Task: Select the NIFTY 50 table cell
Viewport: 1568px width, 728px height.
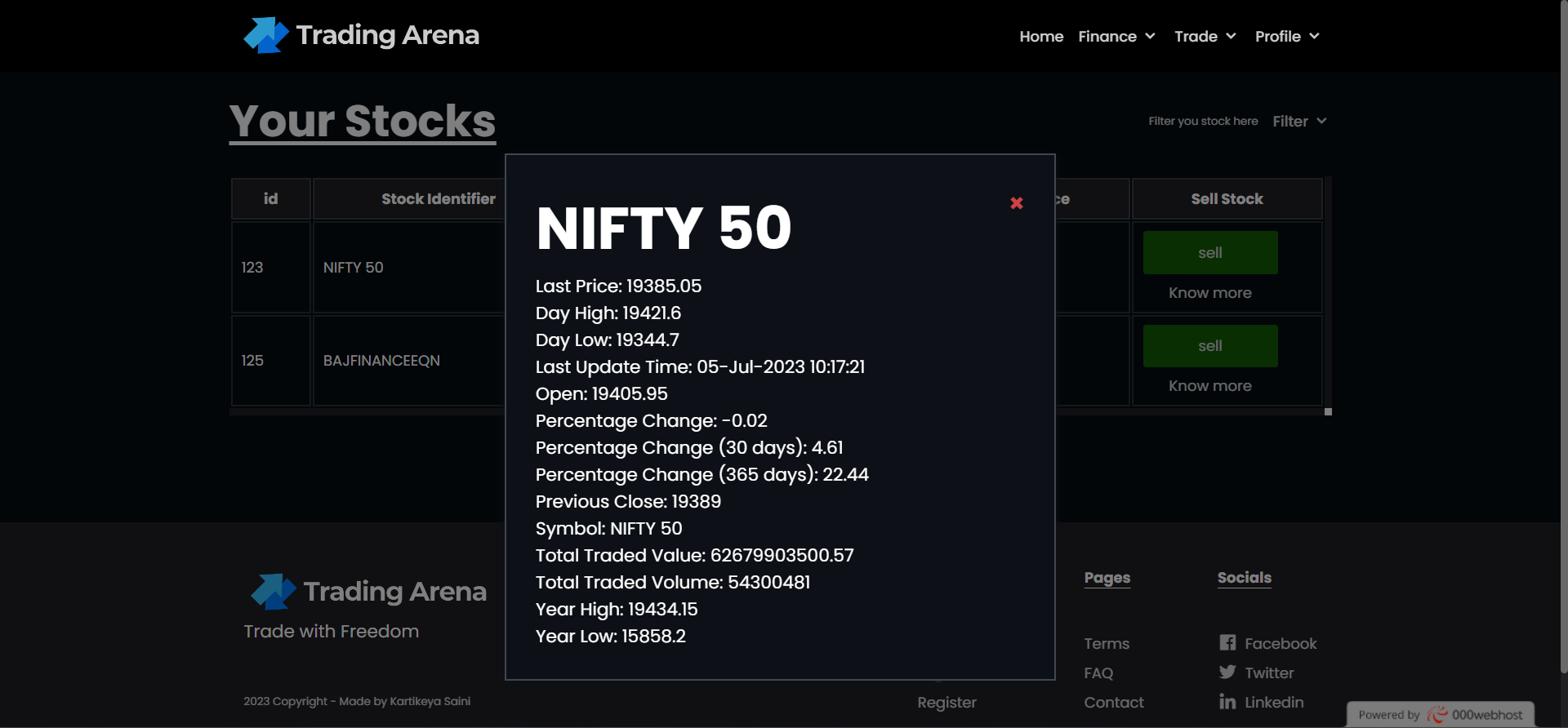Action: coord(409,267)
